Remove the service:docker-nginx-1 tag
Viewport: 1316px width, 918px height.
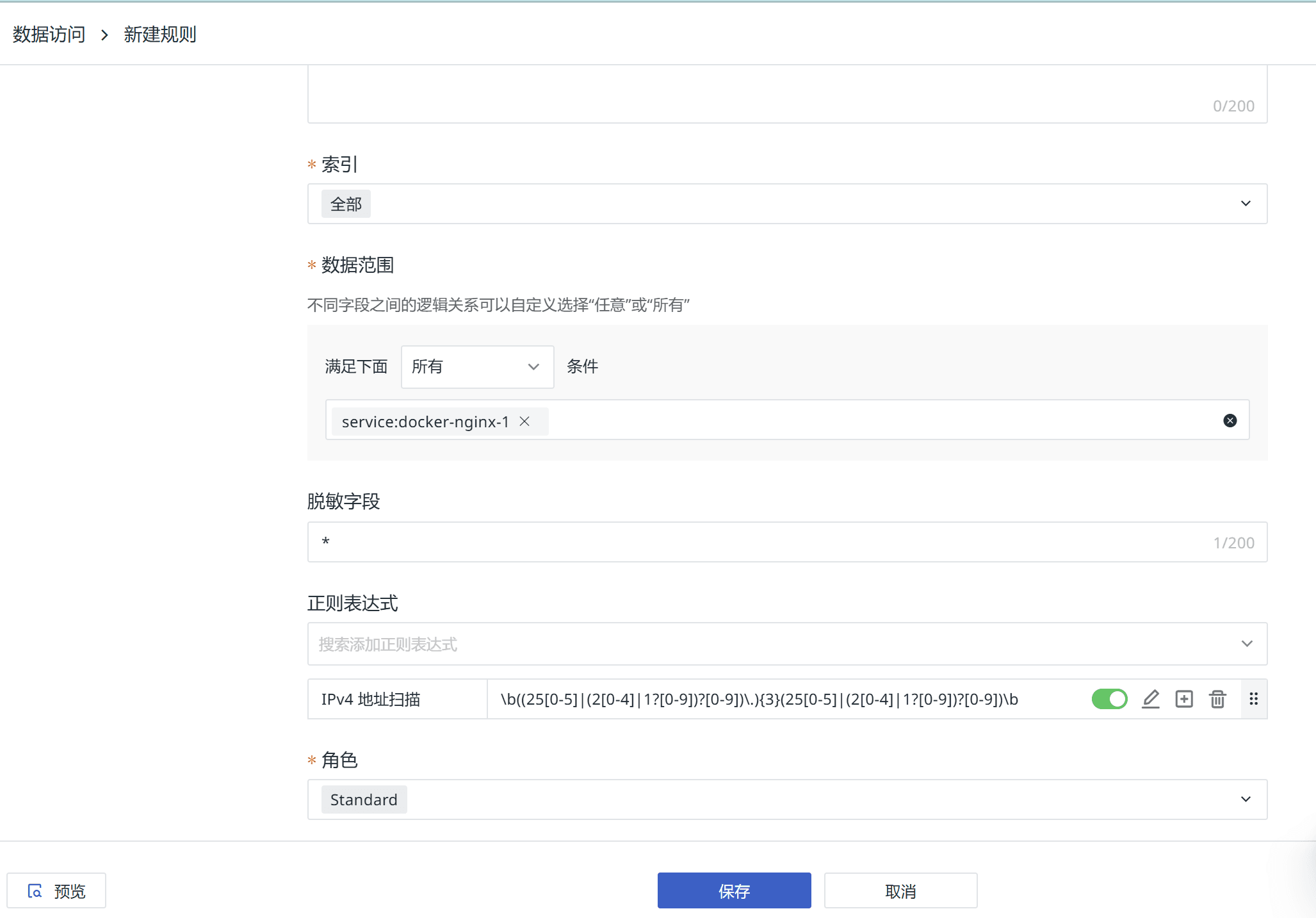click(524, 422)
